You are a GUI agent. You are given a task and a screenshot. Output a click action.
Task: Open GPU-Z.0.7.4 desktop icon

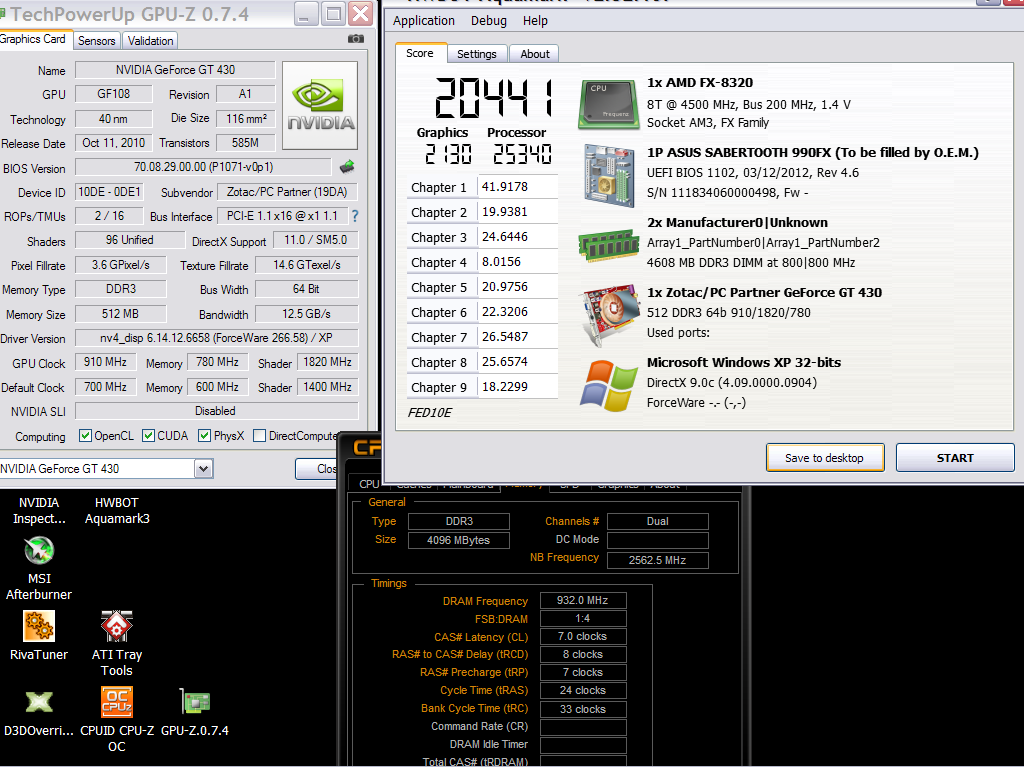(x=195, y=712)
